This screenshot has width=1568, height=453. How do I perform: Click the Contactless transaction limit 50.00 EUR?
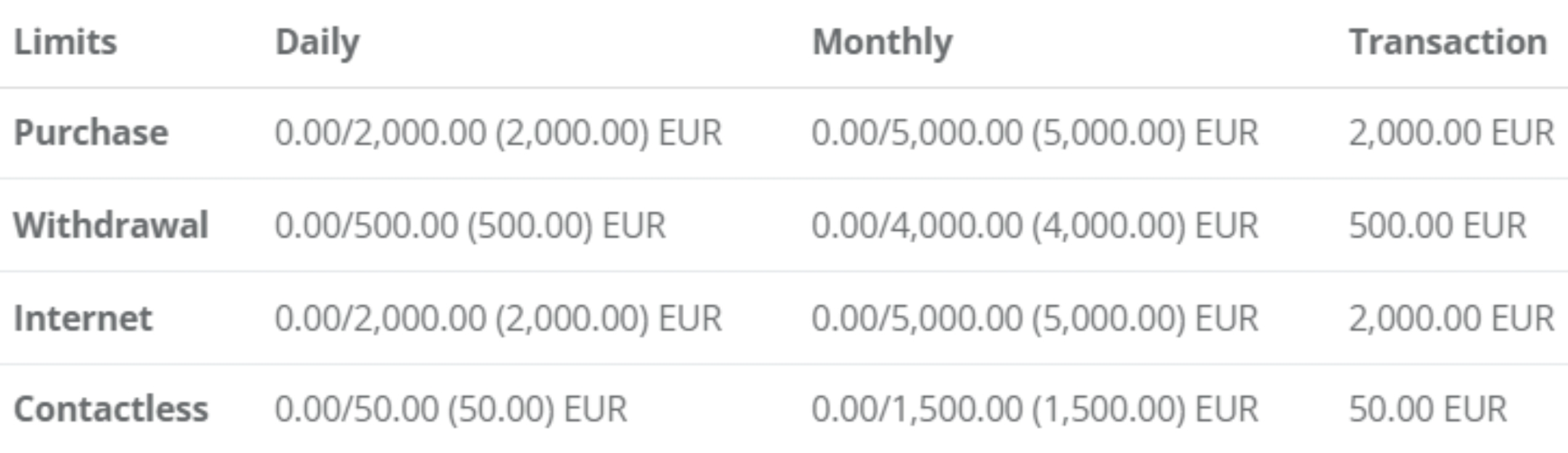(1427, 410)
